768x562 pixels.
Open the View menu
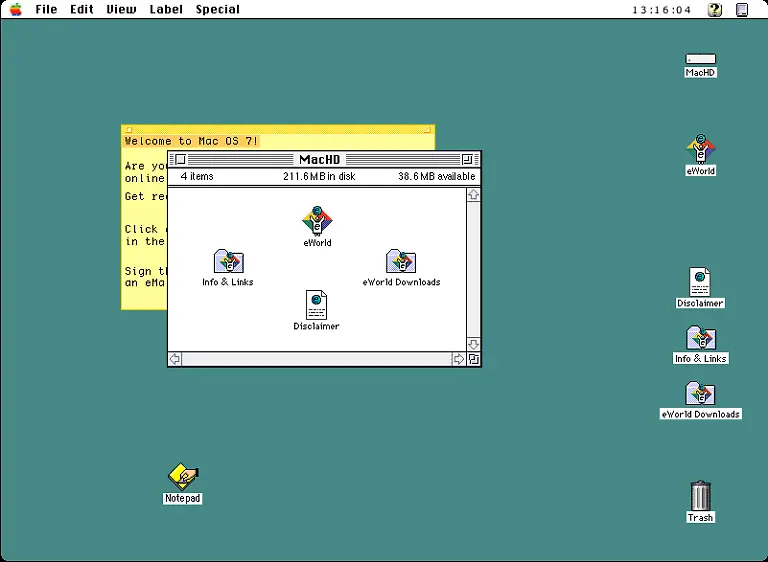coord(121,9)
